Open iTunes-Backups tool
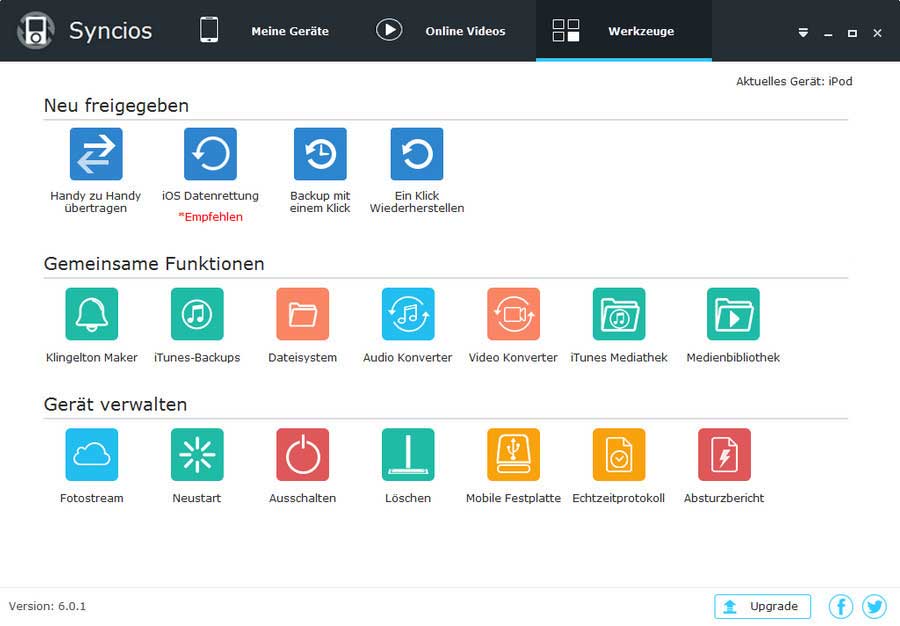 tap(197, 314)
